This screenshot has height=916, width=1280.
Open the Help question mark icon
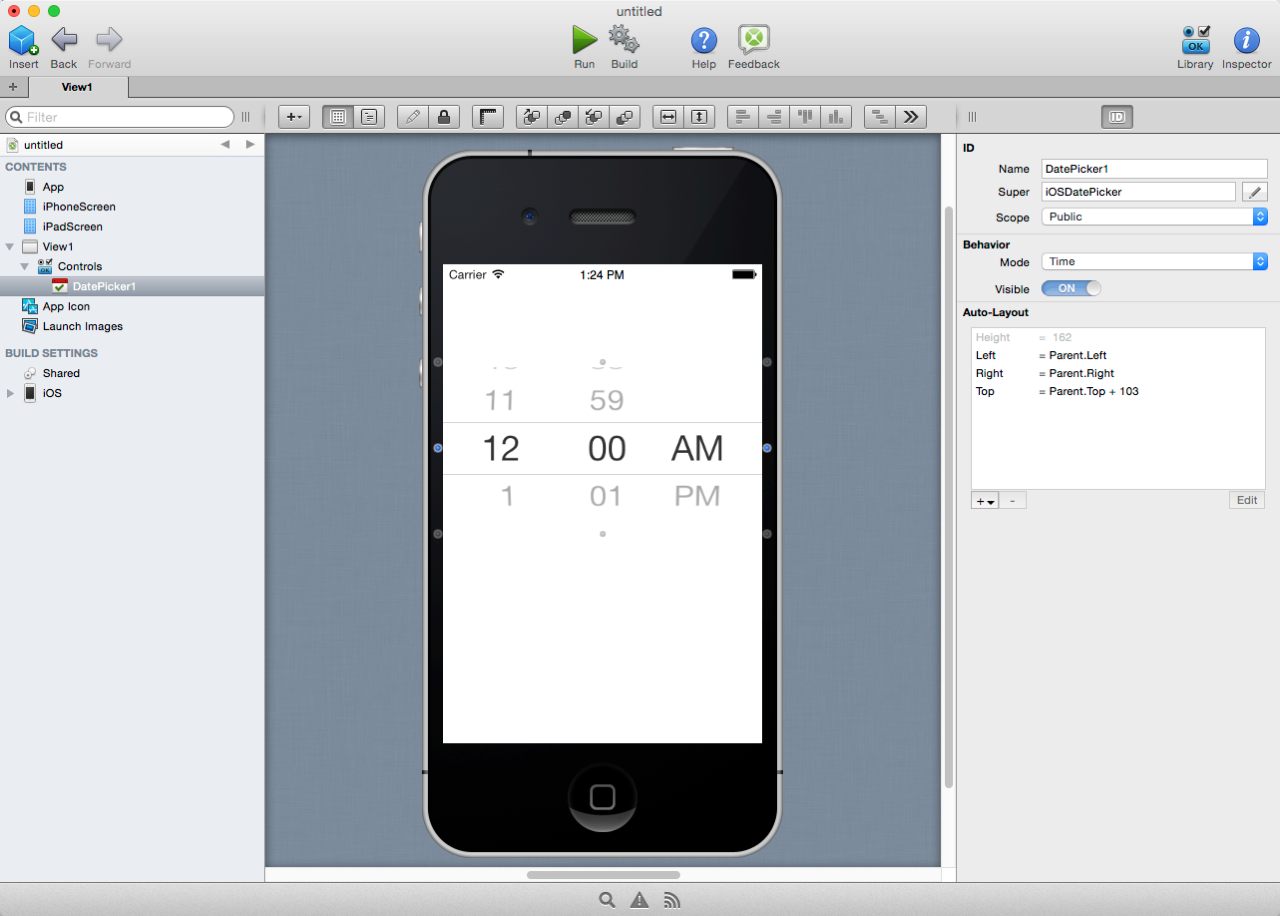click(x=704, y=40)
